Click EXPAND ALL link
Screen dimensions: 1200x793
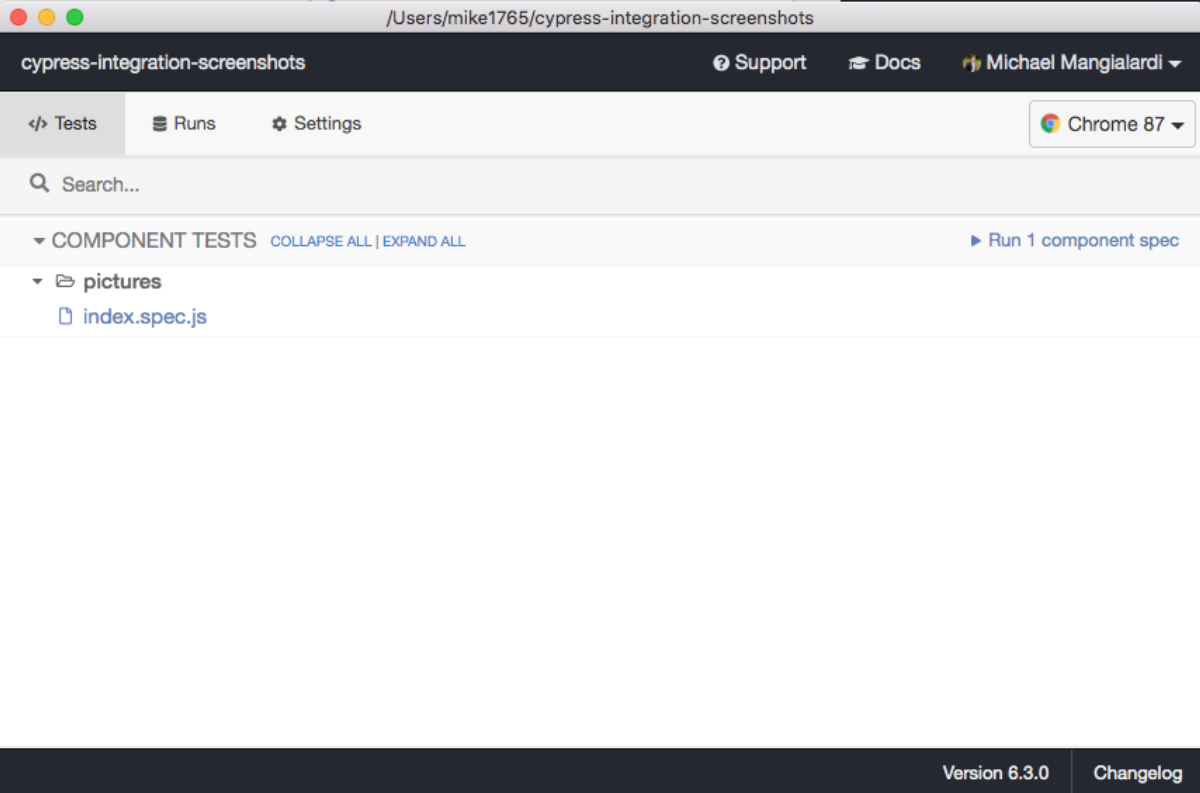coord(424,241)
